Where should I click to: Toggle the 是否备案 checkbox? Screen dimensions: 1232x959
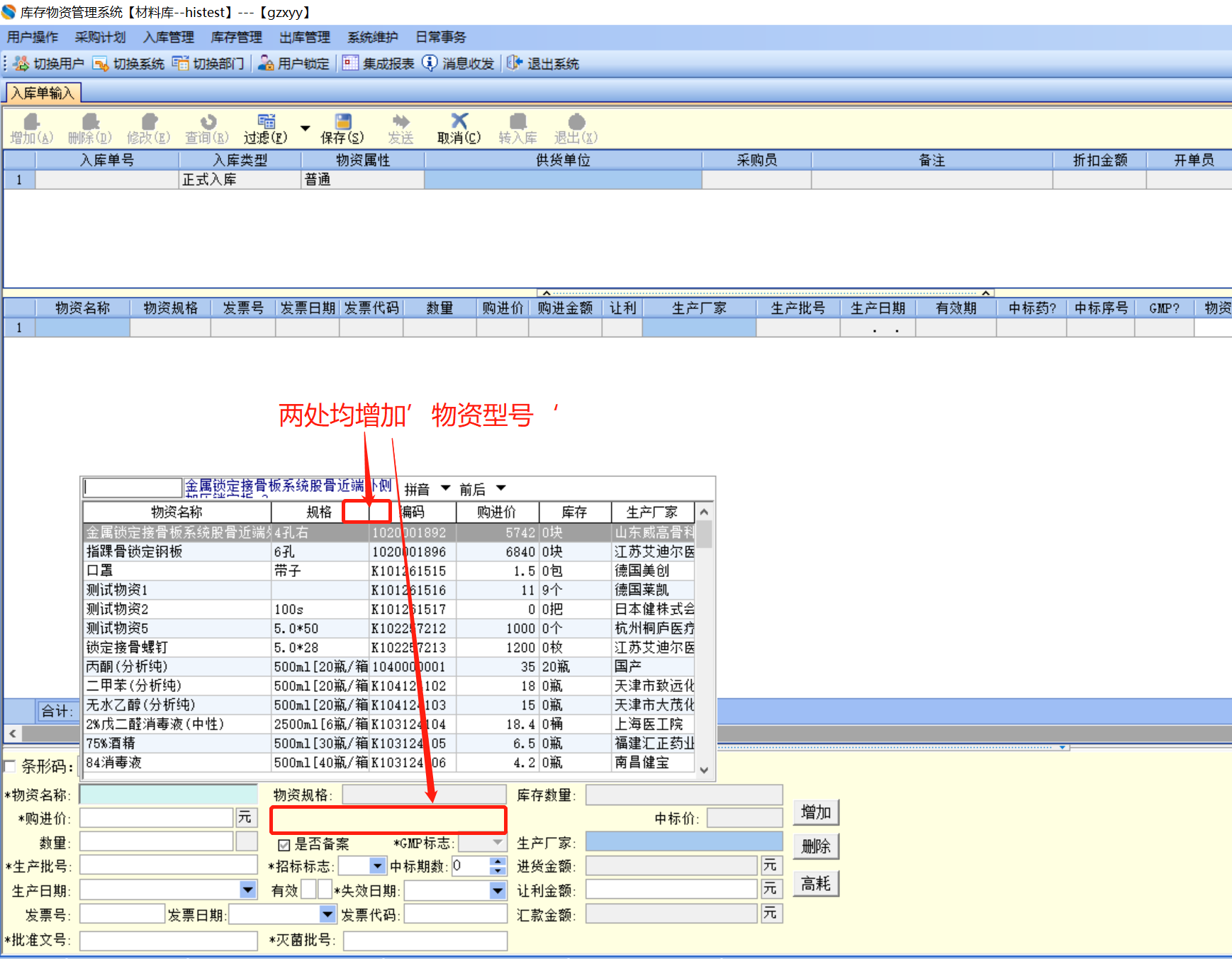(x=284, y=845)
